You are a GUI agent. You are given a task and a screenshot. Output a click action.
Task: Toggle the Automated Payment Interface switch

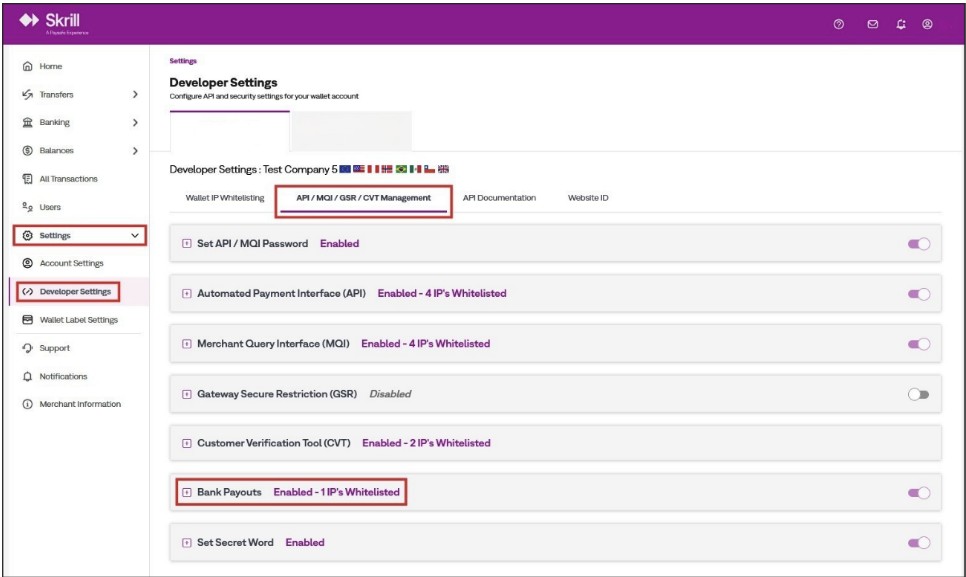tap(919, 294)
